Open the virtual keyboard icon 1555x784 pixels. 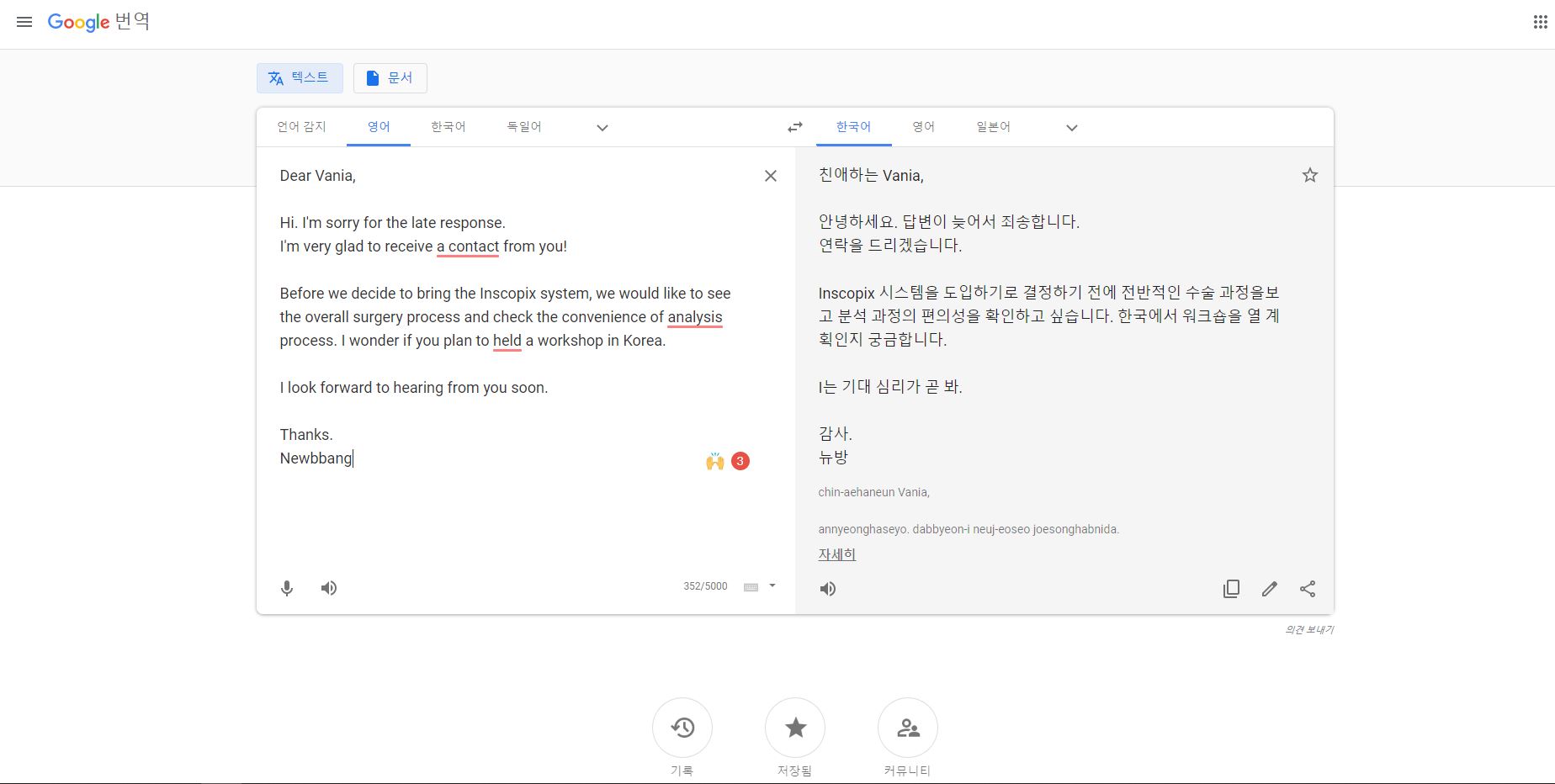[751, 587]
